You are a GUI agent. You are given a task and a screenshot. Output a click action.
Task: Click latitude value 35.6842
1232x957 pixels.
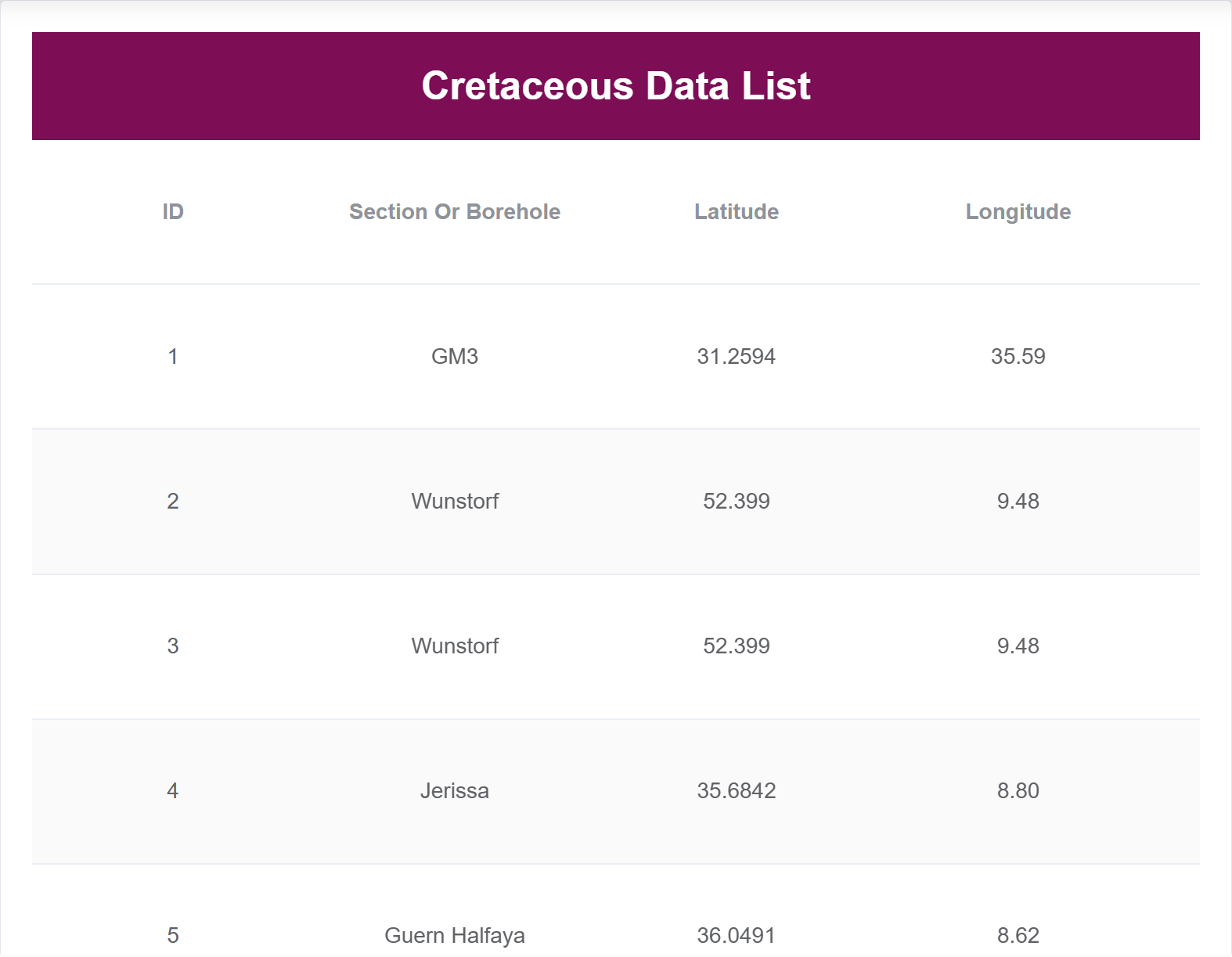coord(737,791)
